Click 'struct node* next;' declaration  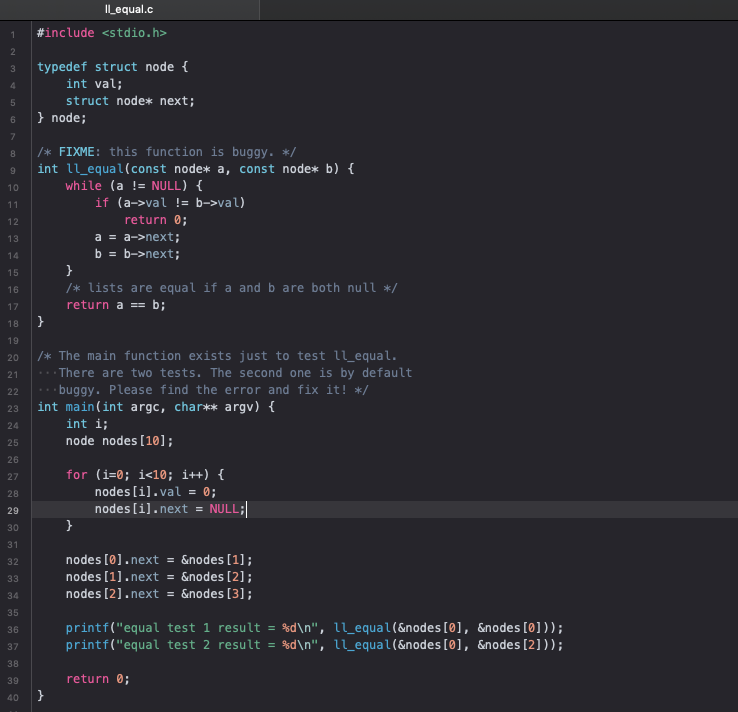tap(130, 101)
